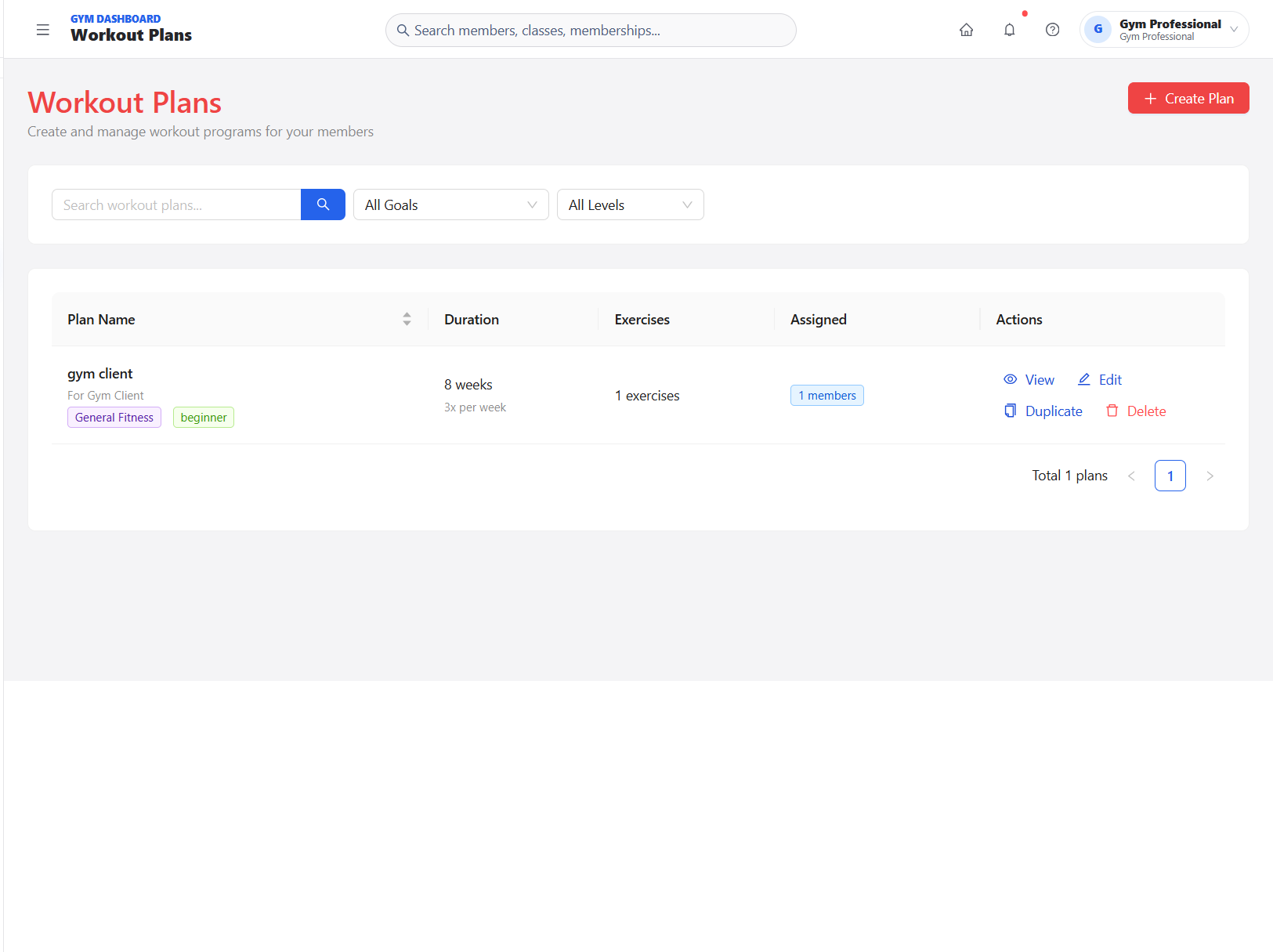Click the General Fitness tag
Image resolution: width=1273 pixels, height=952 pixels.
tap(114, 418)
